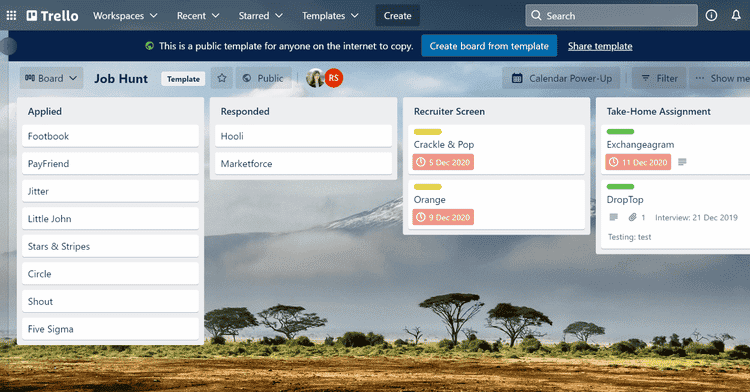Open the Public visibility button

(263, 78)
